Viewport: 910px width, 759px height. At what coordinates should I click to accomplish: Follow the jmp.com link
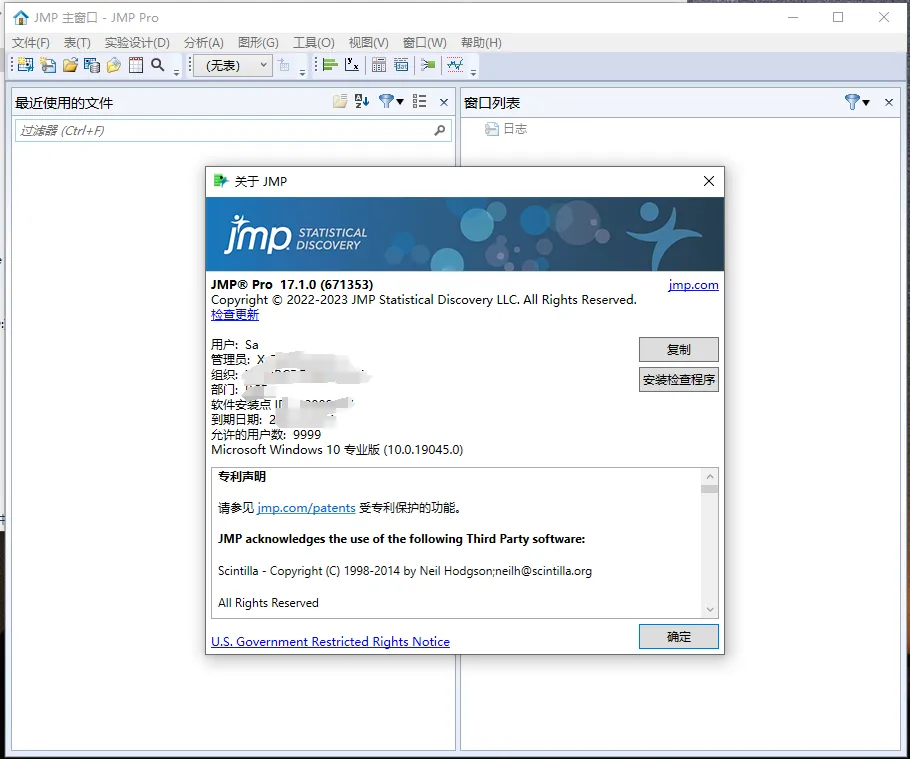coord(693,285)
